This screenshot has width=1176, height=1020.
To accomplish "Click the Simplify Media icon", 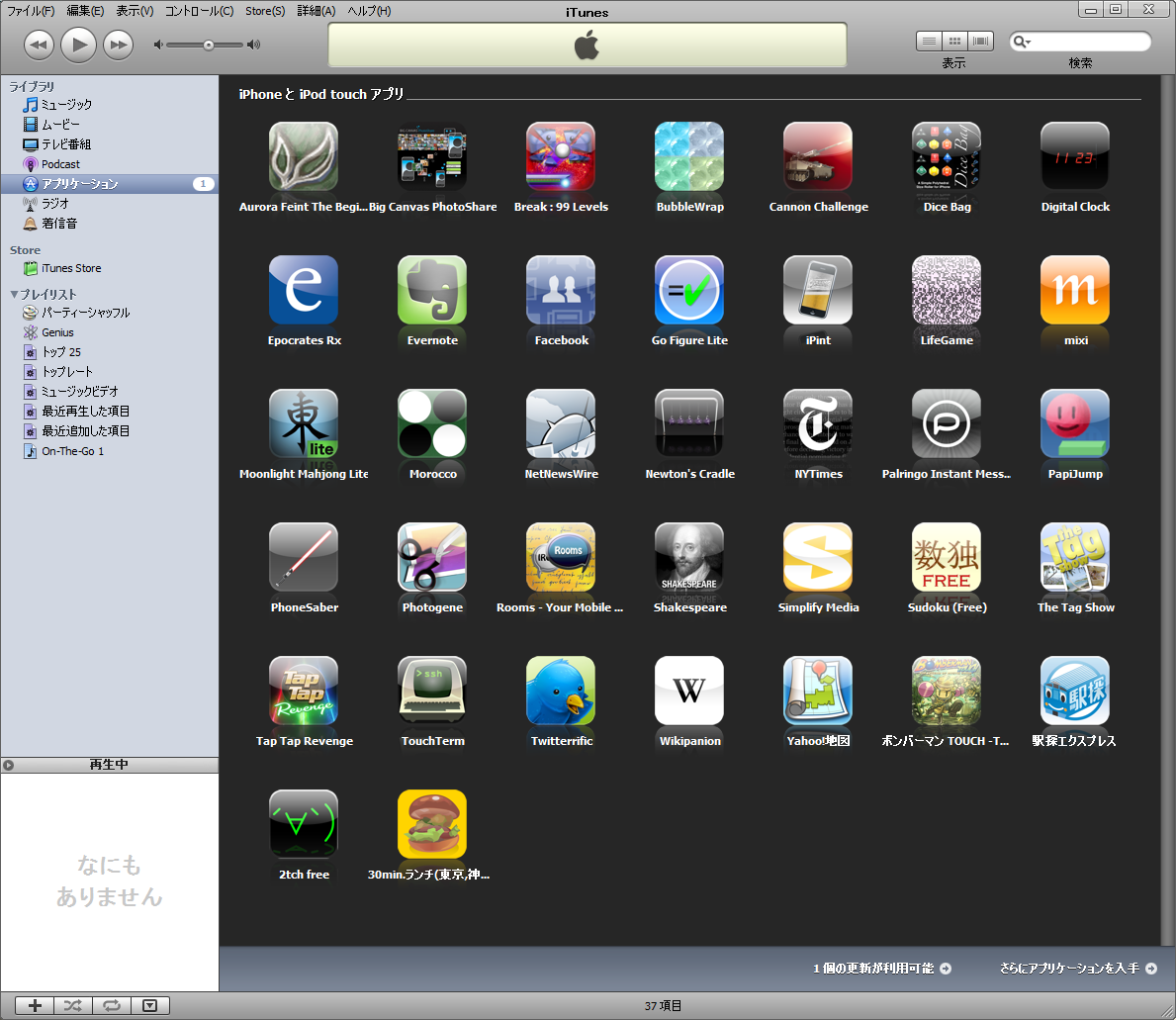I will pyautogui.click(x=818, y=557).
